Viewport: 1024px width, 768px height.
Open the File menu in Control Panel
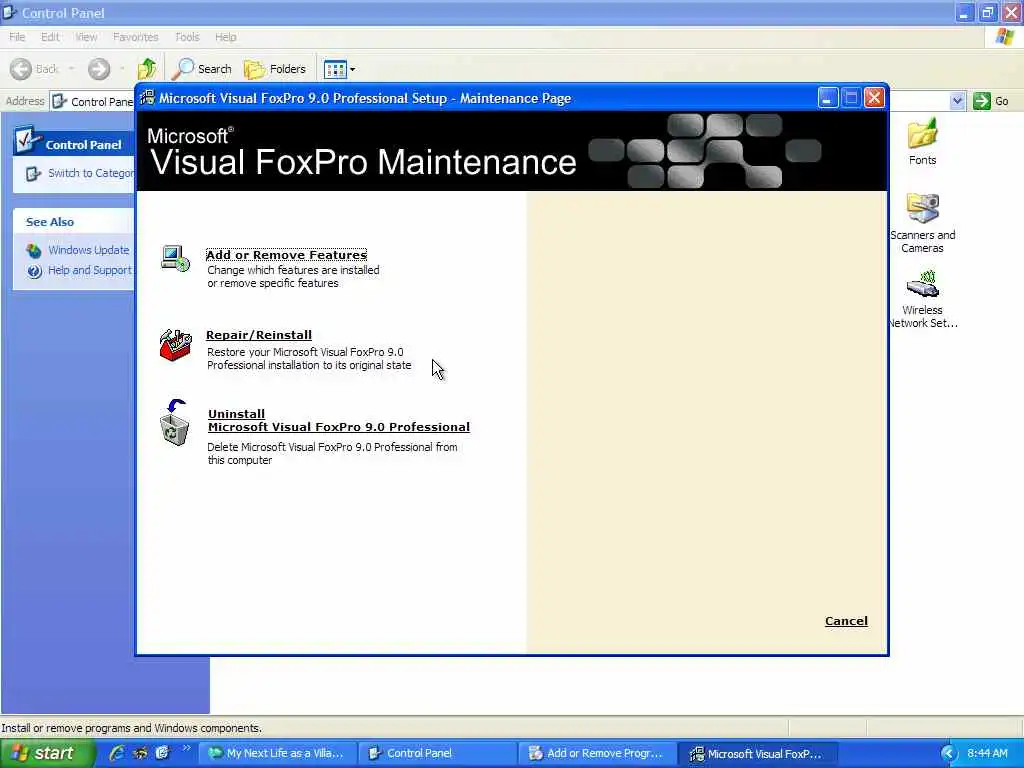coord(17,37)
